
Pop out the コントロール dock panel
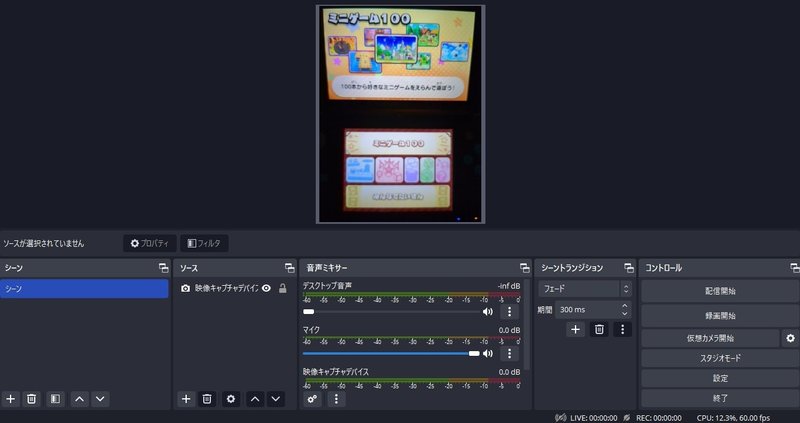point(794,268)
